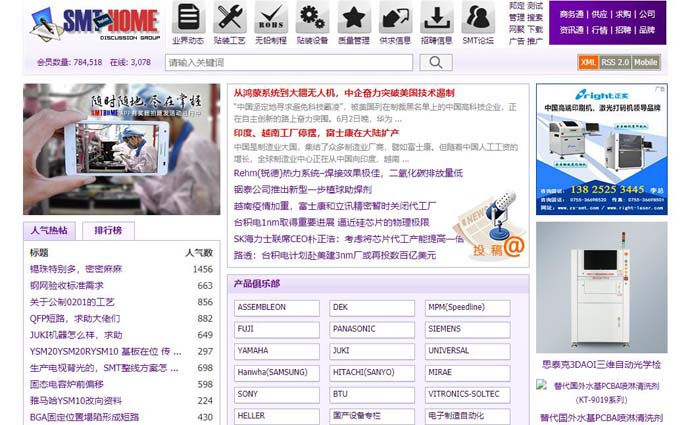The image size is (690, 425).
Task: Click the 3D AOI machine image
Action: click(x=602, y=287)
